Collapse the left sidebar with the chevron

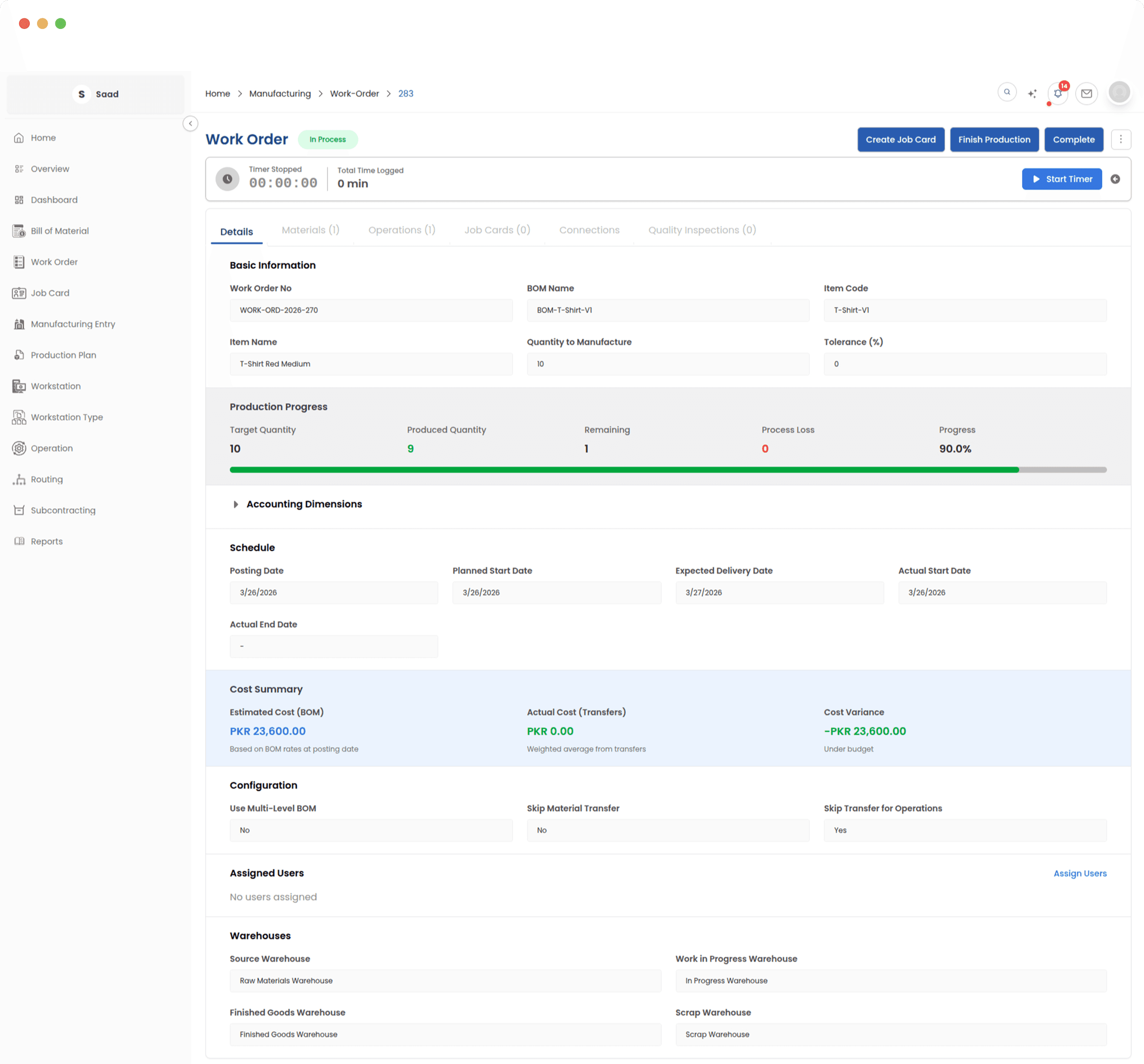pos(191,123)
